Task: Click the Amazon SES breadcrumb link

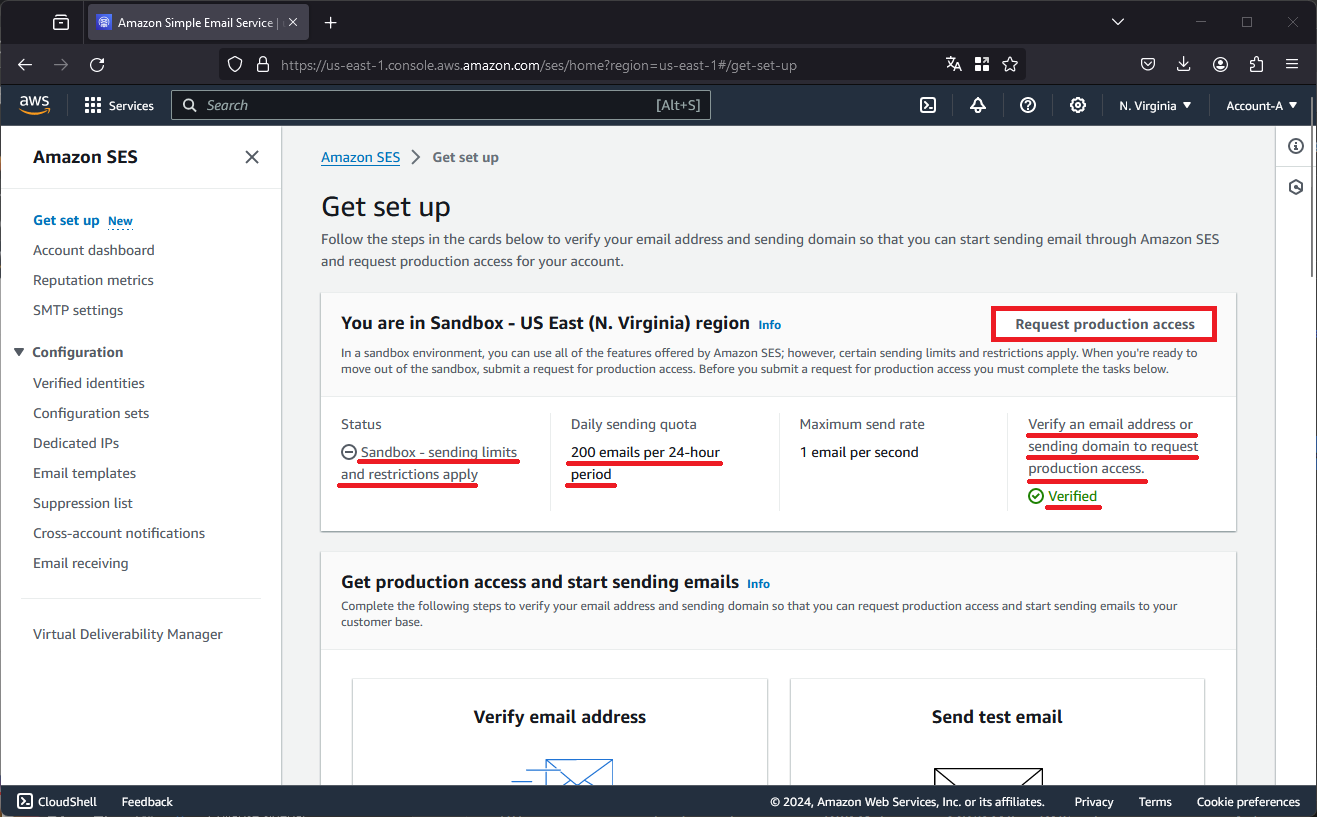Action: pos(360,157)
